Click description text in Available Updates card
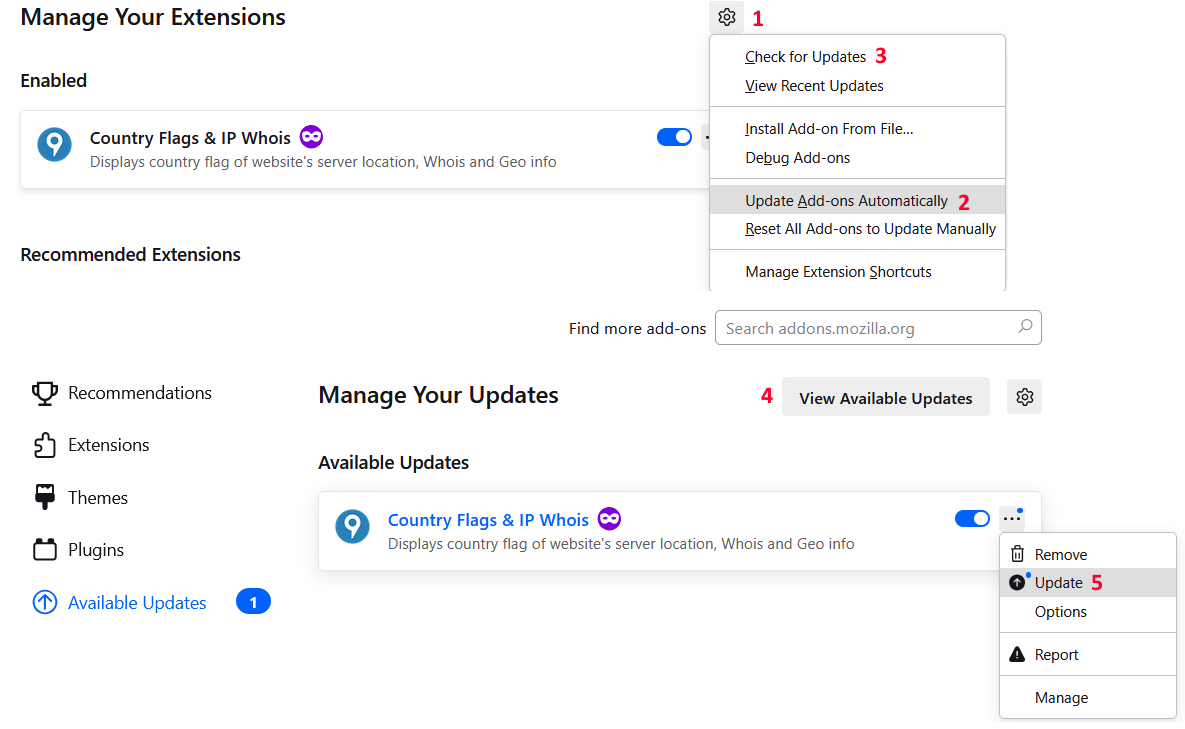 [620, 544]
